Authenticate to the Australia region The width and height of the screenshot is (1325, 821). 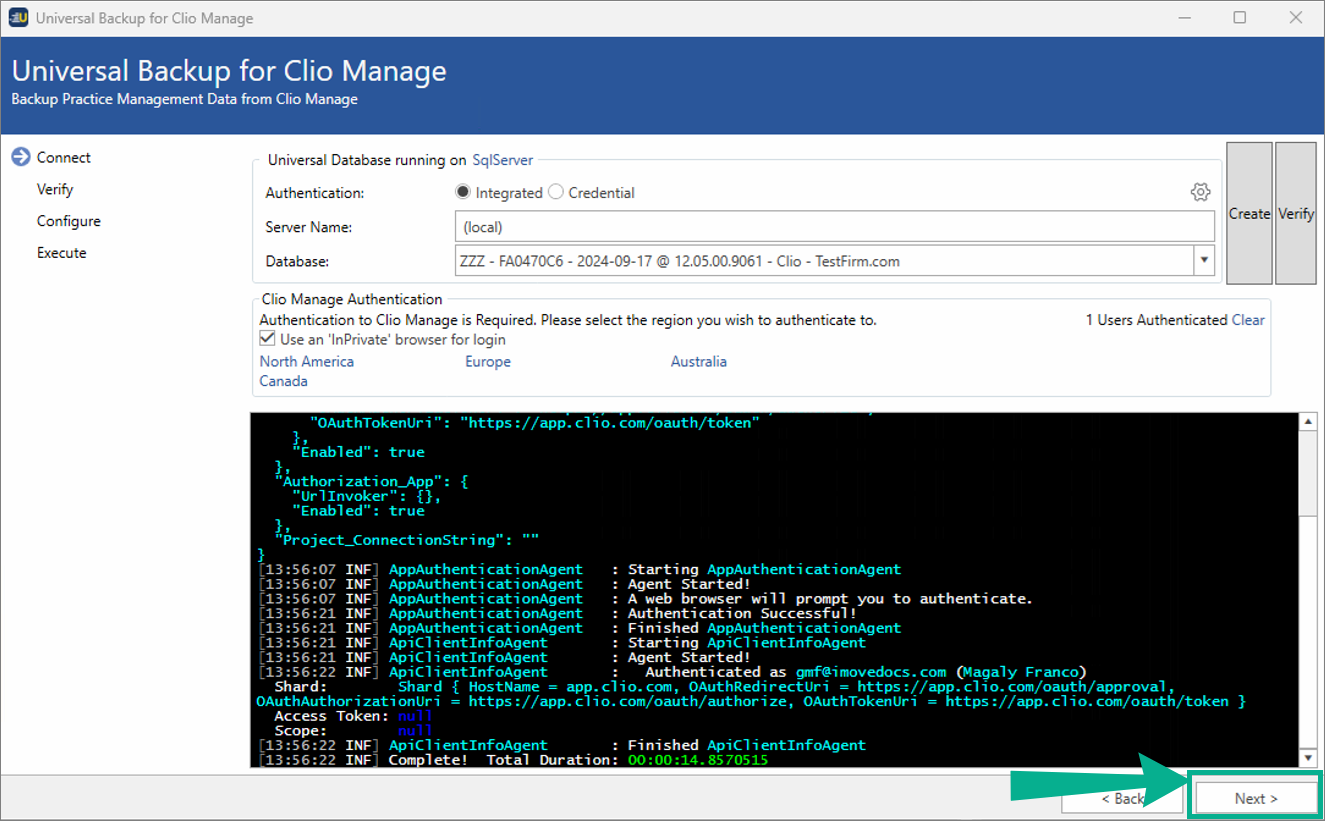(699, 362)
